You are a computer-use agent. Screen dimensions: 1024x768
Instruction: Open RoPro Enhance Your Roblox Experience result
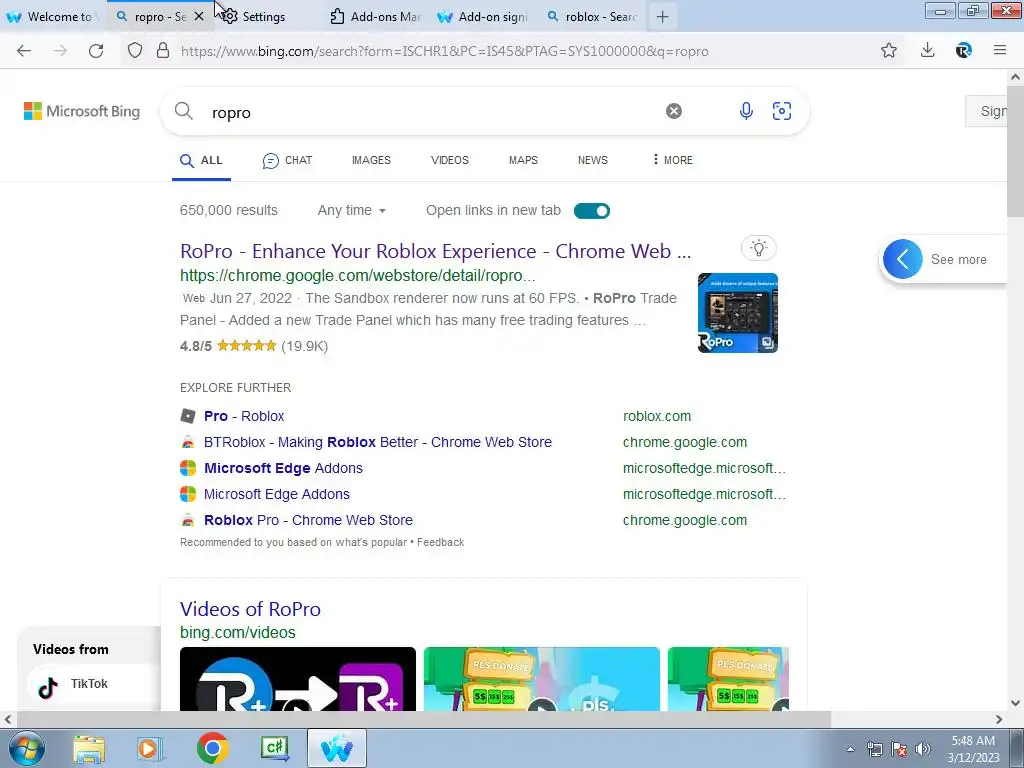coord(435,251)
